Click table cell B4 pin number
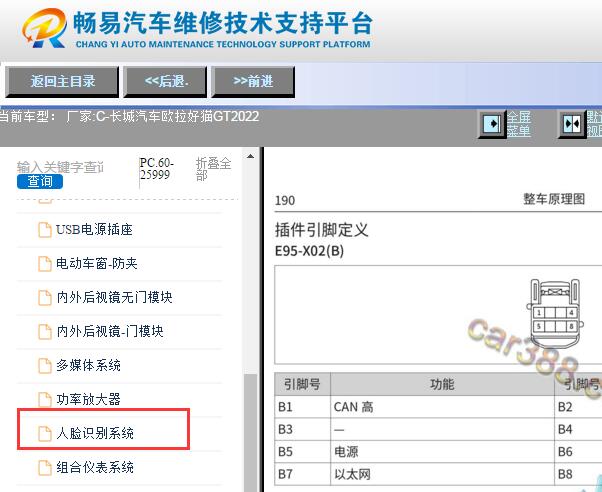 (579, 429)
